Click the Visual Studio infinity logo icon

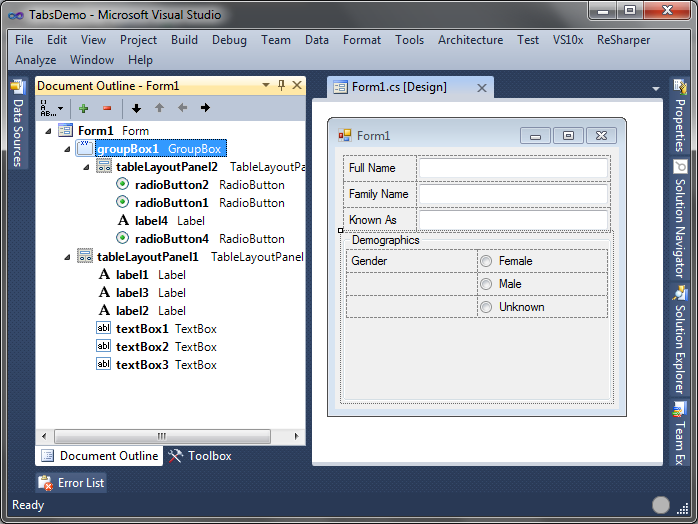coord(16,16)
